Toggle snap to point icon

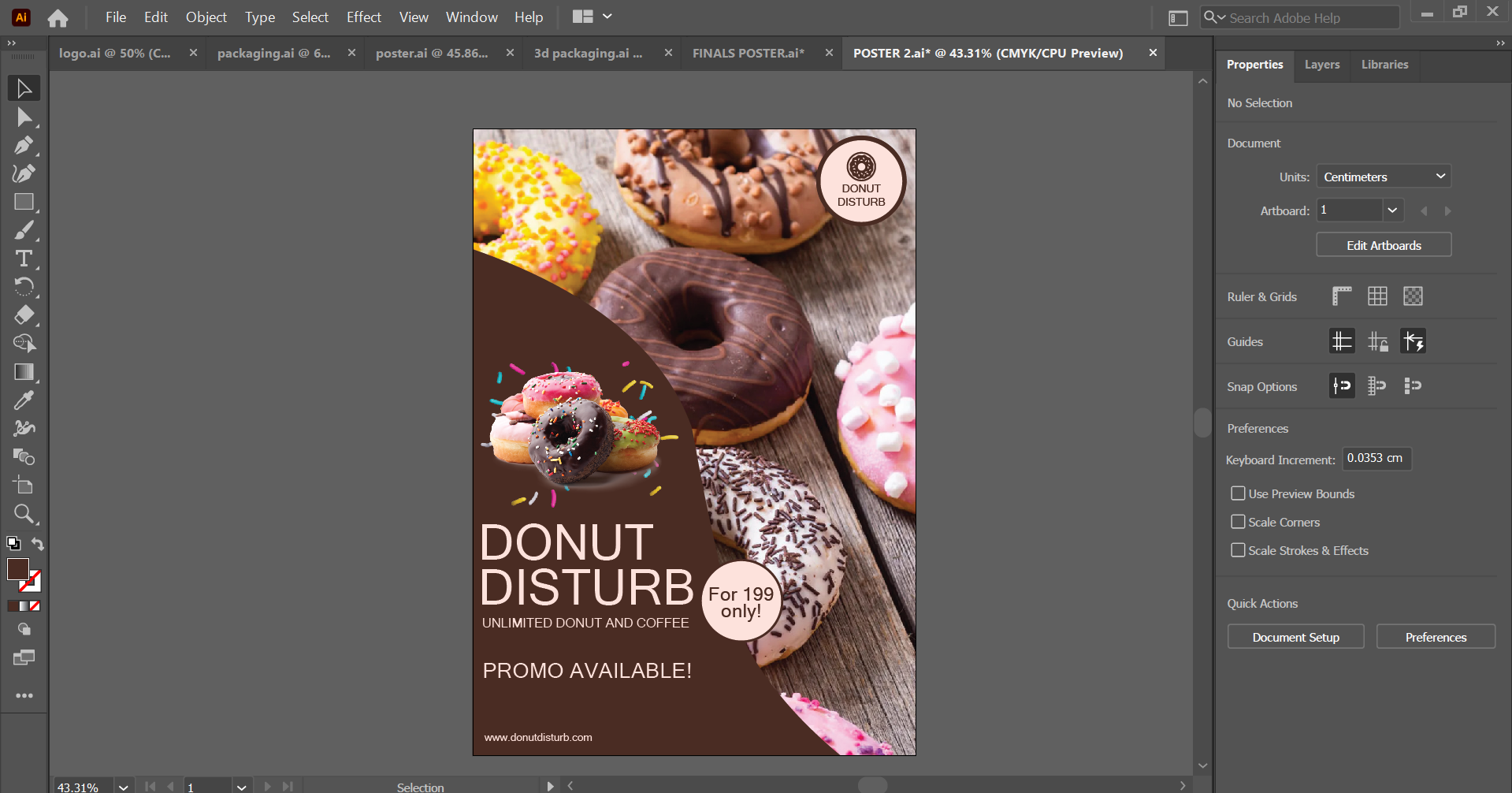1342,386
